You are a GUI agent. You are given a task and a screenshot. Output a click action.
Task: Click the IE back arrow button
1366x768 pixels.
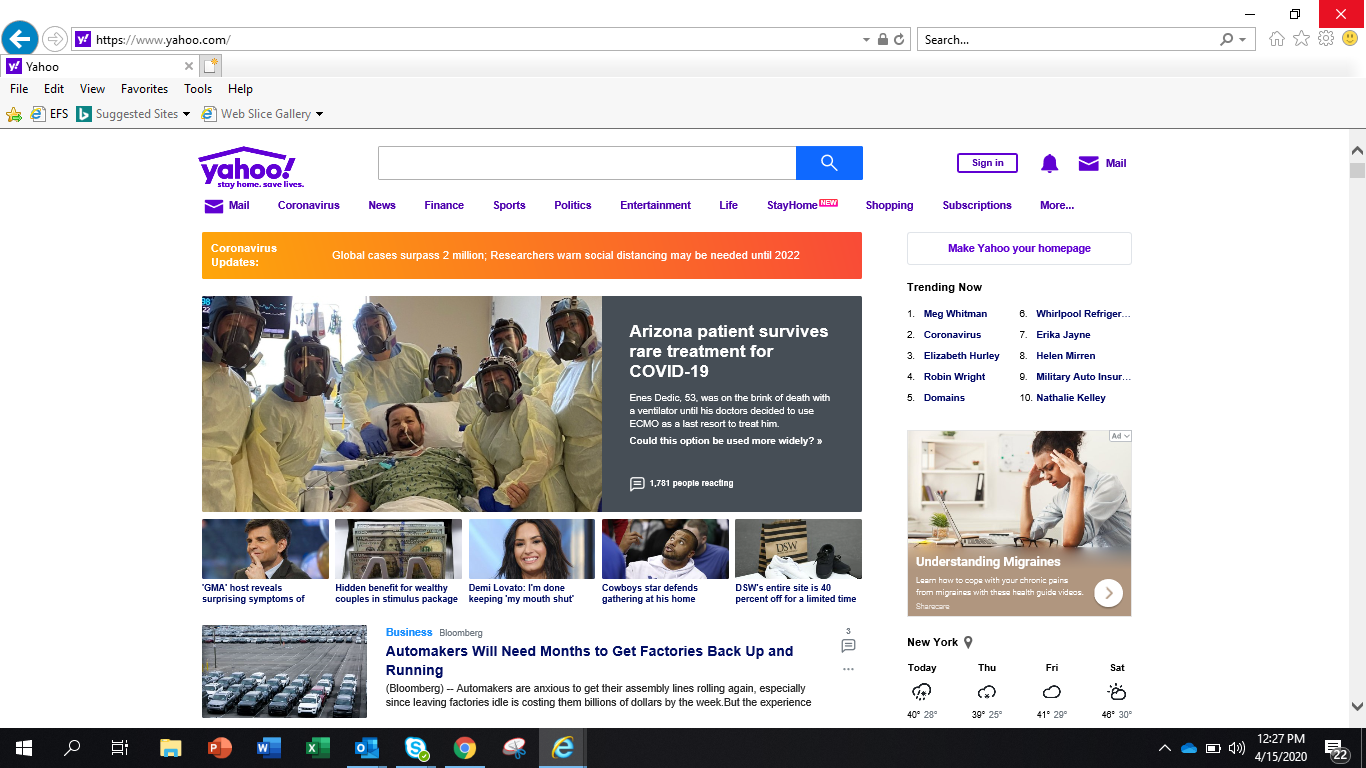[20, 39]
